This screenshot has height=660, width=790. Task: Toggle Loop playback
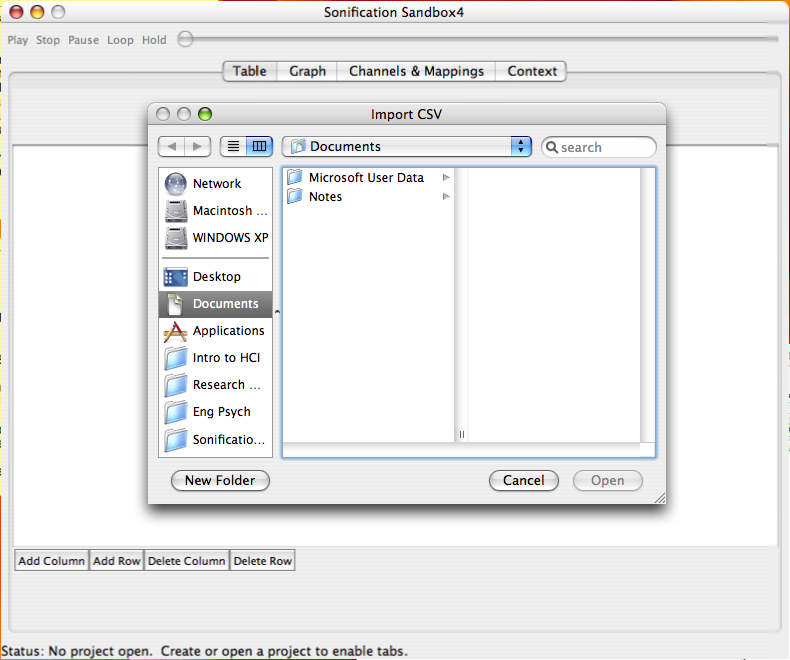pos(120,40)
